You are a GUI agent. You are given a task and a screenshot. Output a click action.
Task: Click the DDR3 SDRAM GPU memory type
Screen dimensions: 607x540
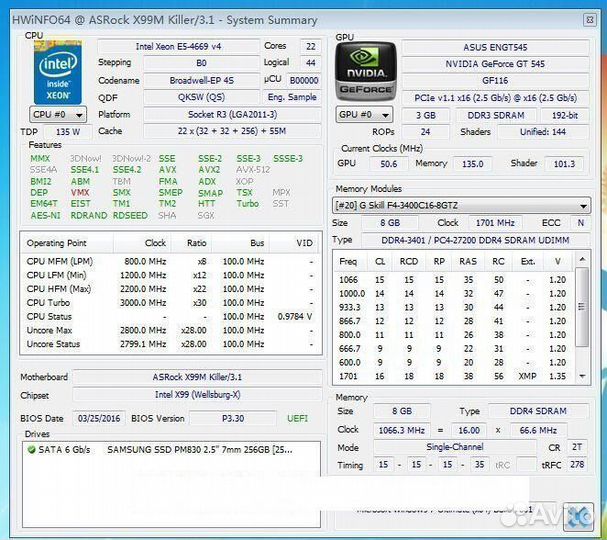pyautogui.click(x=496, y=115)
